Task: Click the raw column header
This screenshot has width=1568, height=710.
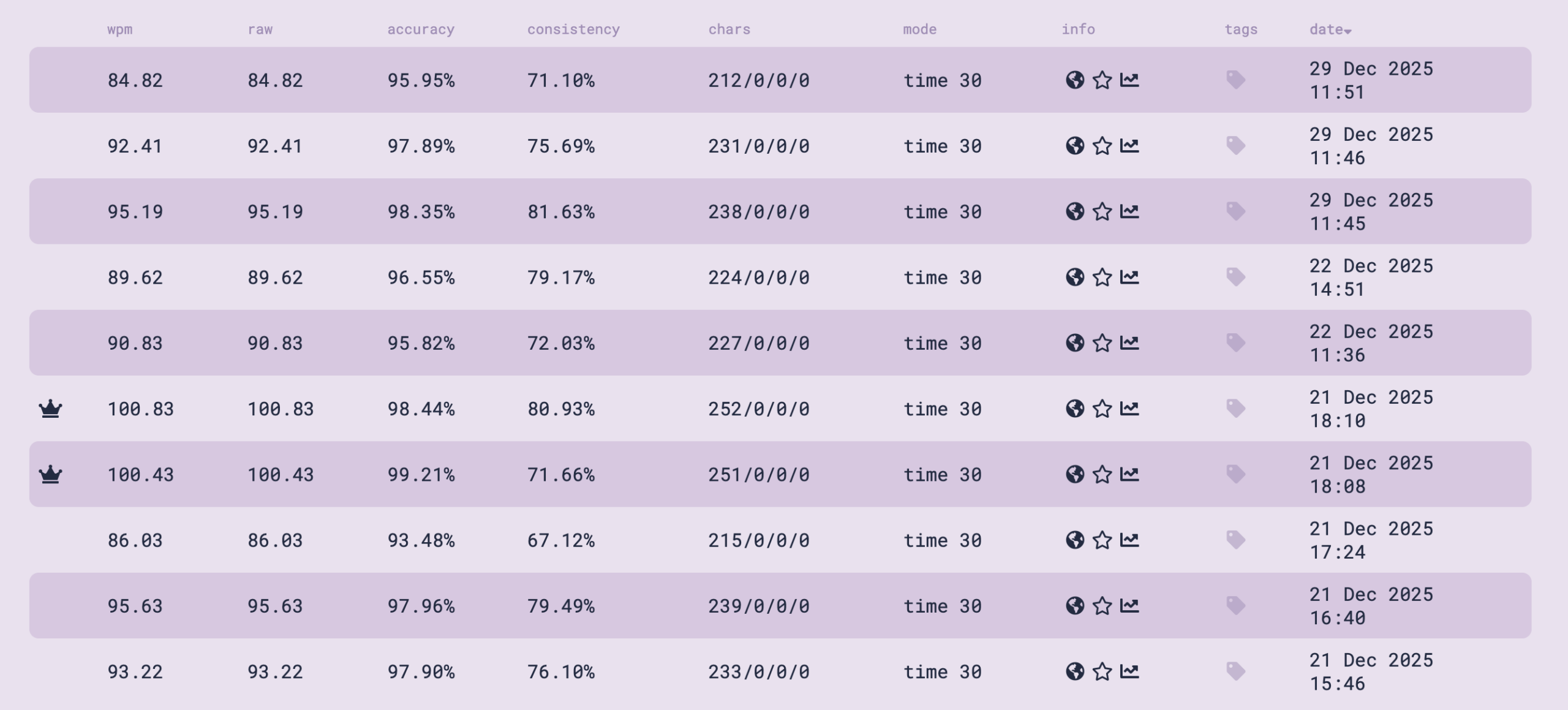Action: (260, 29)
